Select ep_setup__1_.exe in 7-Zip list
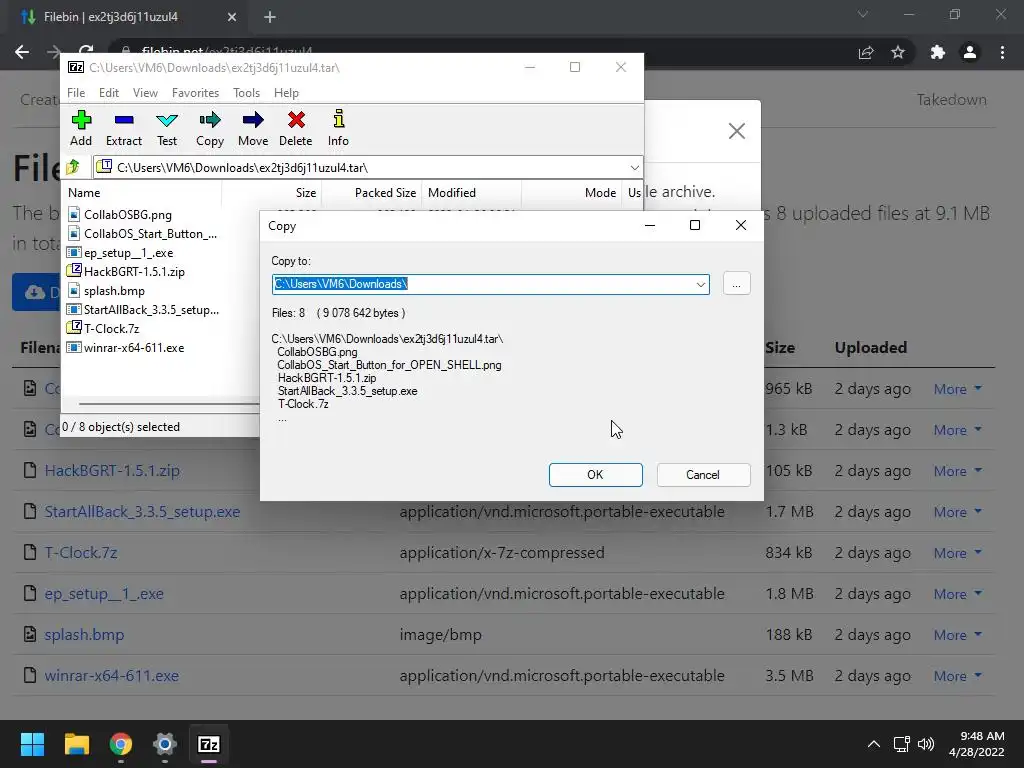Screen dimensions: 1024x768 [x=128, y=253]
